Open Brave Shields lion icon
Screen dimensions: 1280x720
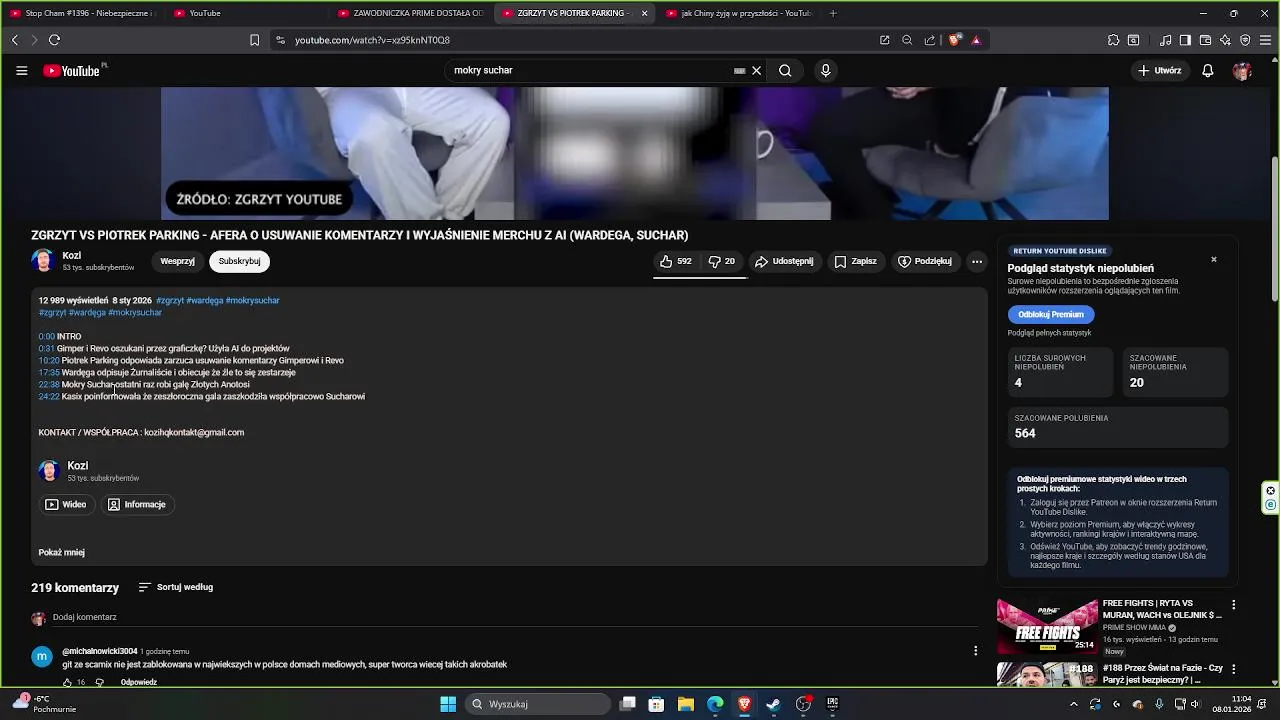coord(955,40)
